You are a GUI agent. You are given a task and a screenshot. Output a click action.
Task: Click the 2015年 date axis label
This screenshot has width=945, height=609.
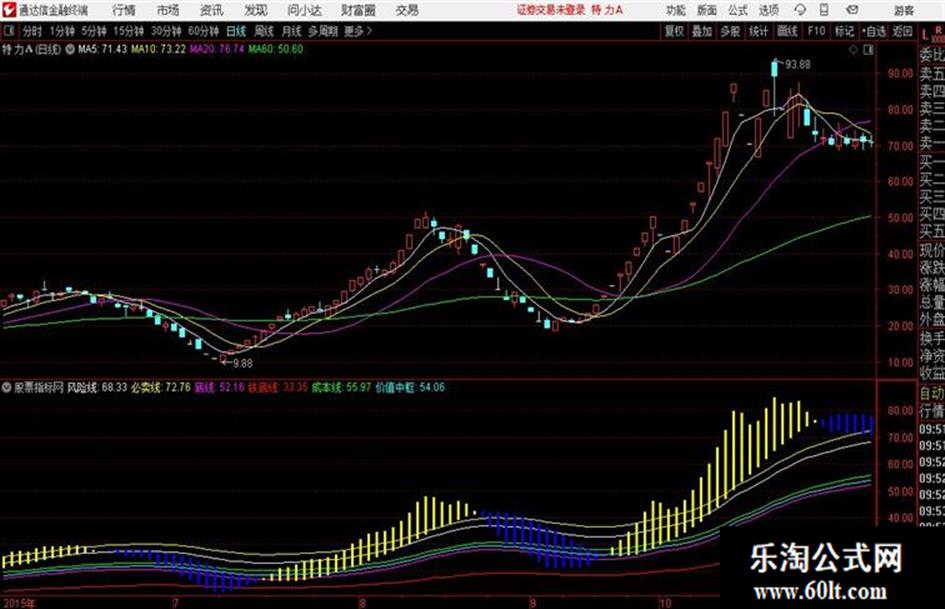[19, 602]
